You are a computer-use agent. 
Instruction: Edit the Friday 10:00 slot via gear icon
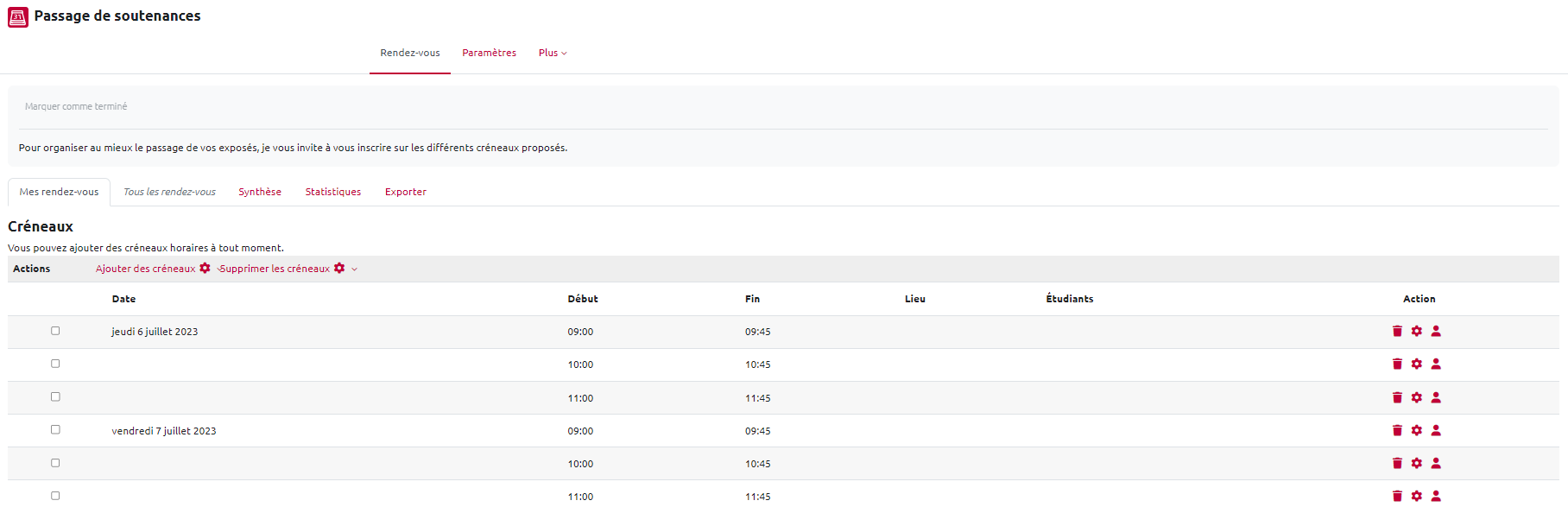pos(1416,463)
